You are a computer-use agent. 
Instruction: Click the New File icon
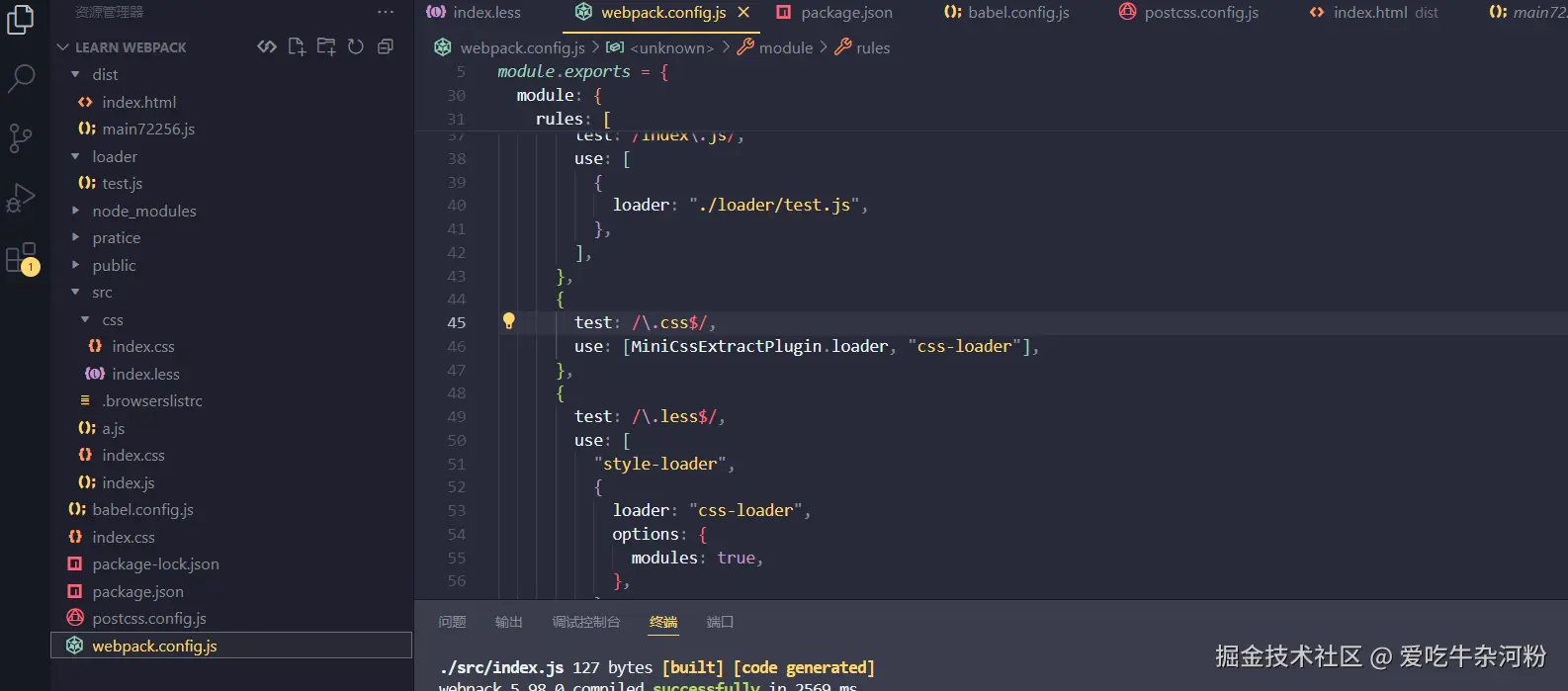(x=297, y=46)
